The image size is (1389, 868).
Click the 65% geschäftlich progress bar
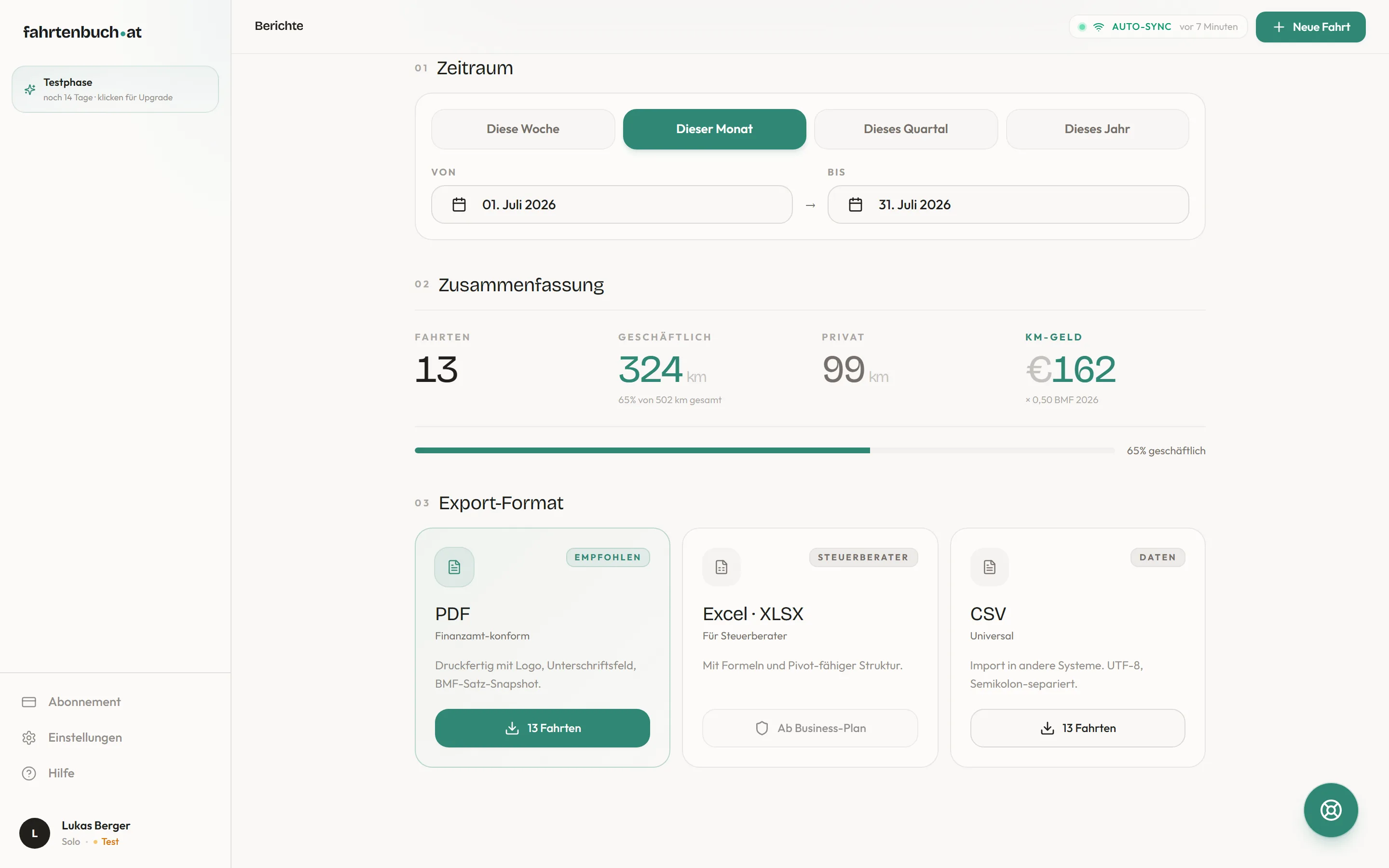(764, 451)
